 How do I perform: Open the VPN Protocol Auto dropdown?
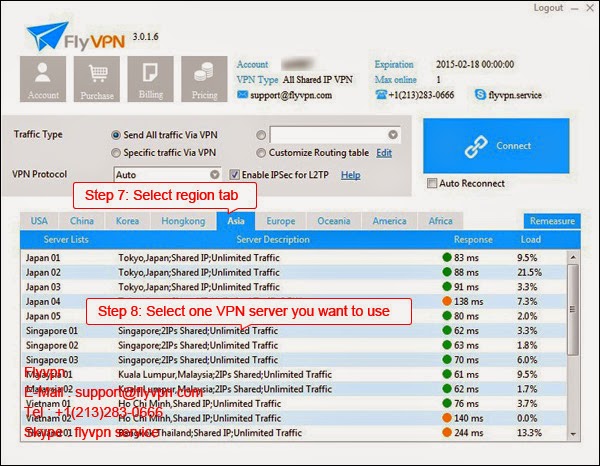(167, 174)
